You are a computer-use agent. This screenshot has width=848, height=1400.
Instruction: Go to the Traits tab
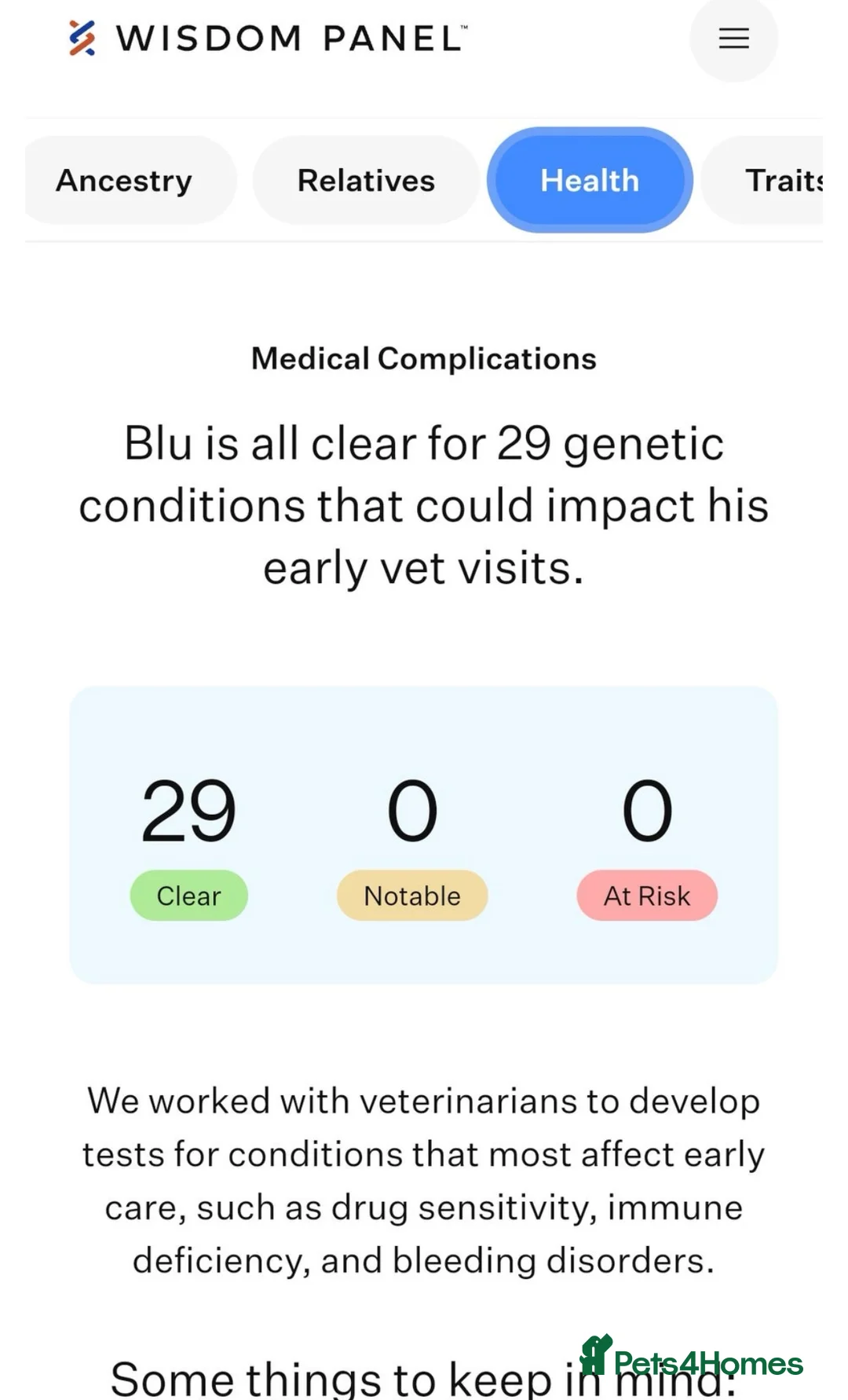[x=782, y=181]
